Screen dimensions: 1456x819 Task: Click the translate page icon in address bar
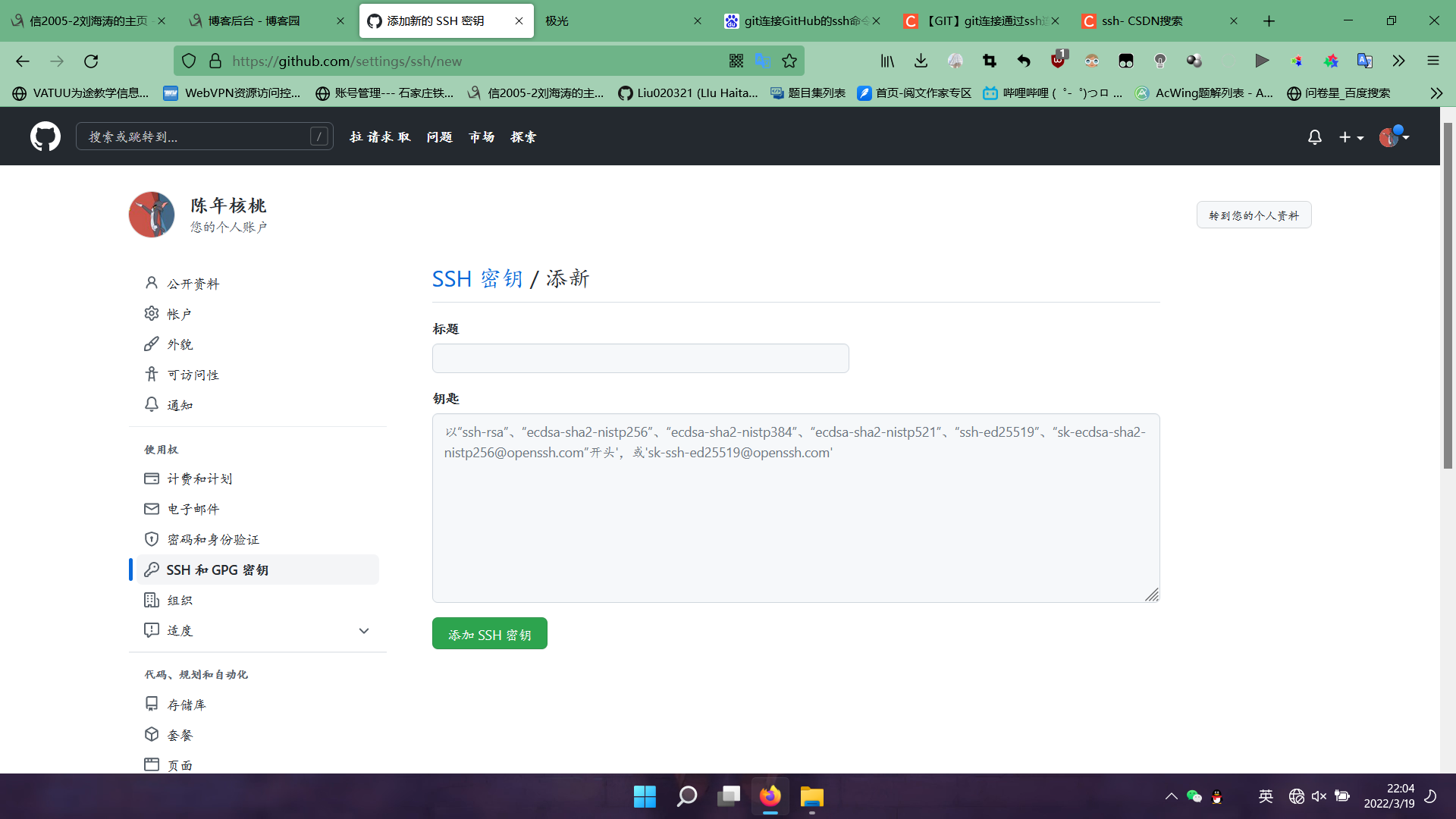[762, 61]
